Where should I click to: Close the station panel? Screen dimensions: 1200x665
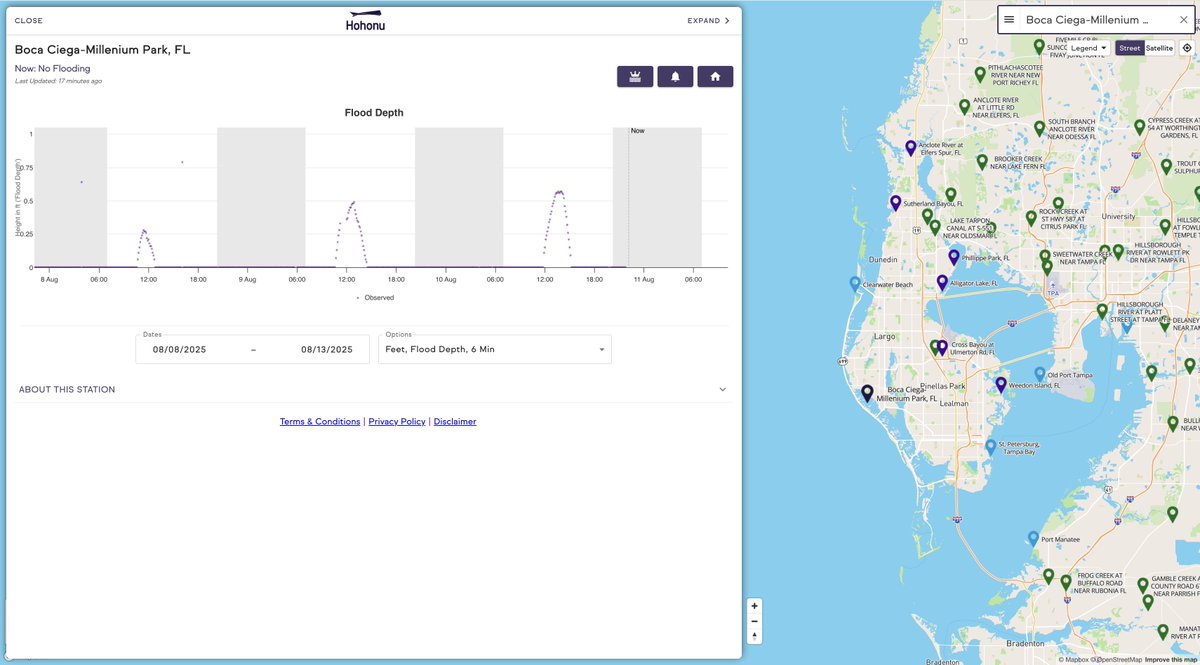tap(29, 20)
